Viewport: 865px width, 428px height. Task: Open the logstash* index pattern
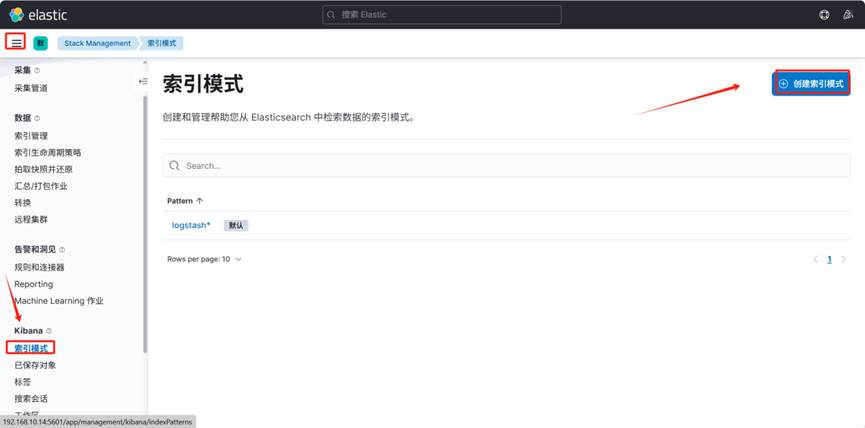pyautogui.click(x=191, y=225)
